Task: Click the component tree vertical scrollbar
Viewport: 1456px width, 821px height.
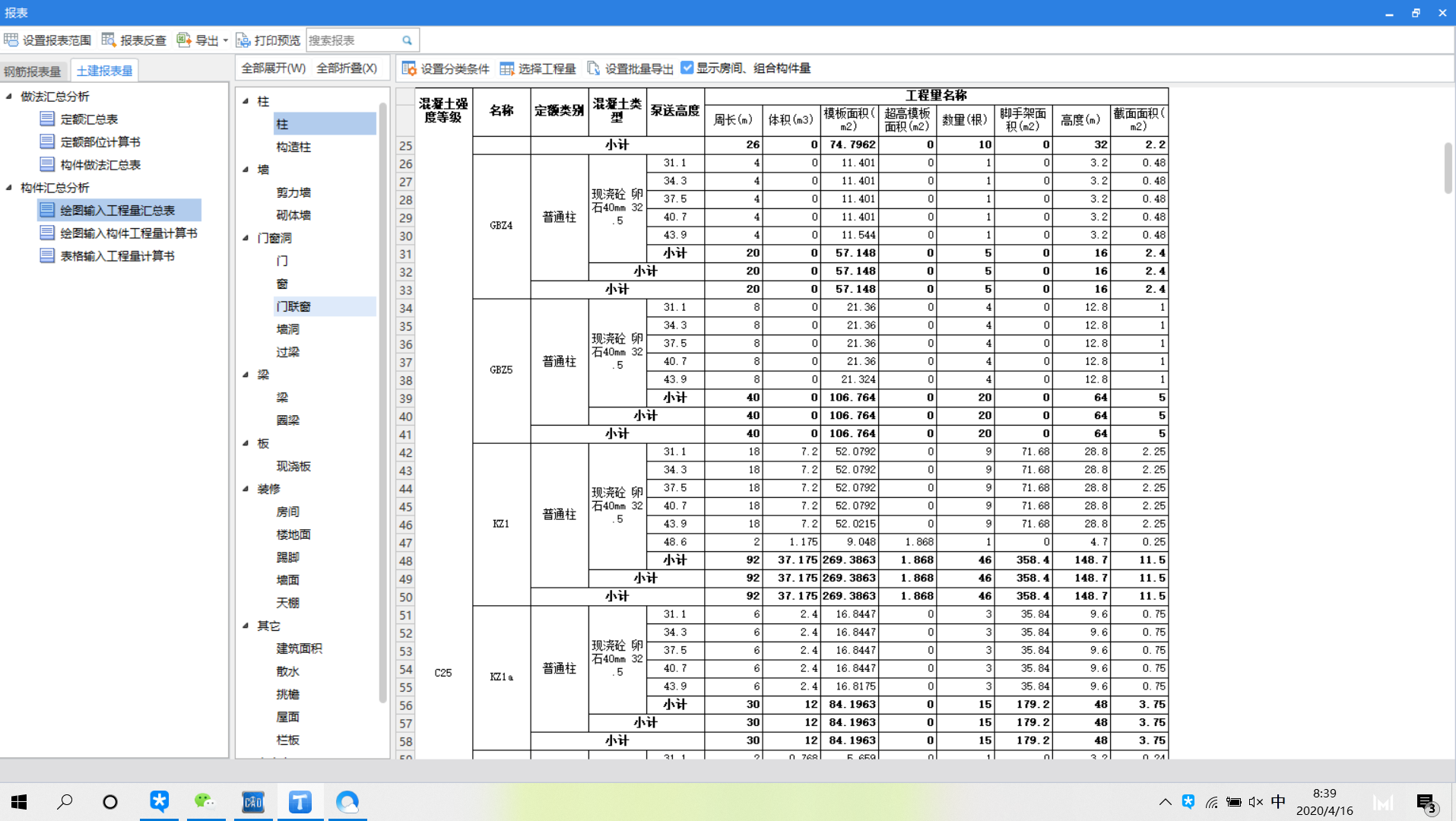Action: point(383,403)
